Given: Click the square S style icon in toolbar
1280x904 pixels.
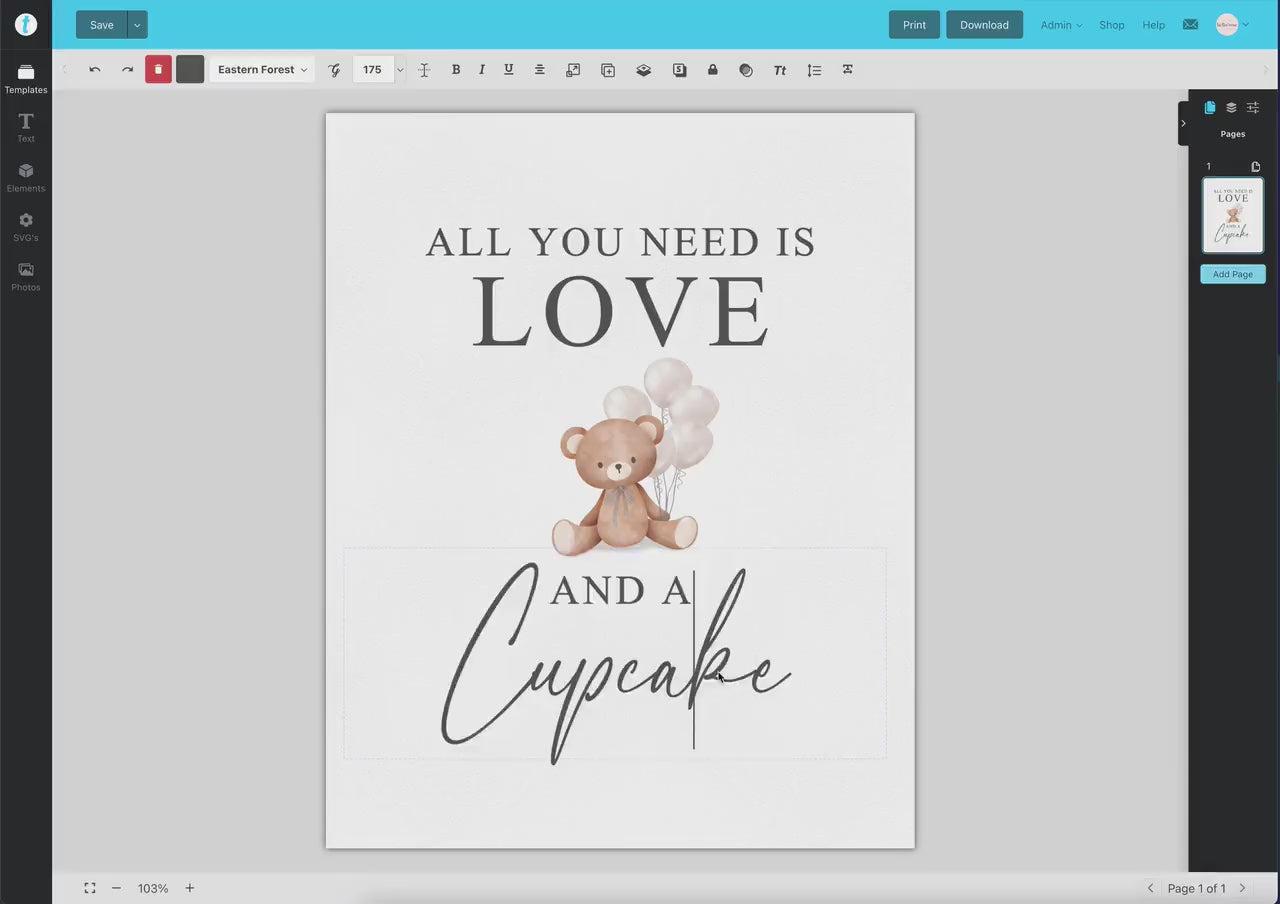Looking at the screenshot, I should [680, 70].
